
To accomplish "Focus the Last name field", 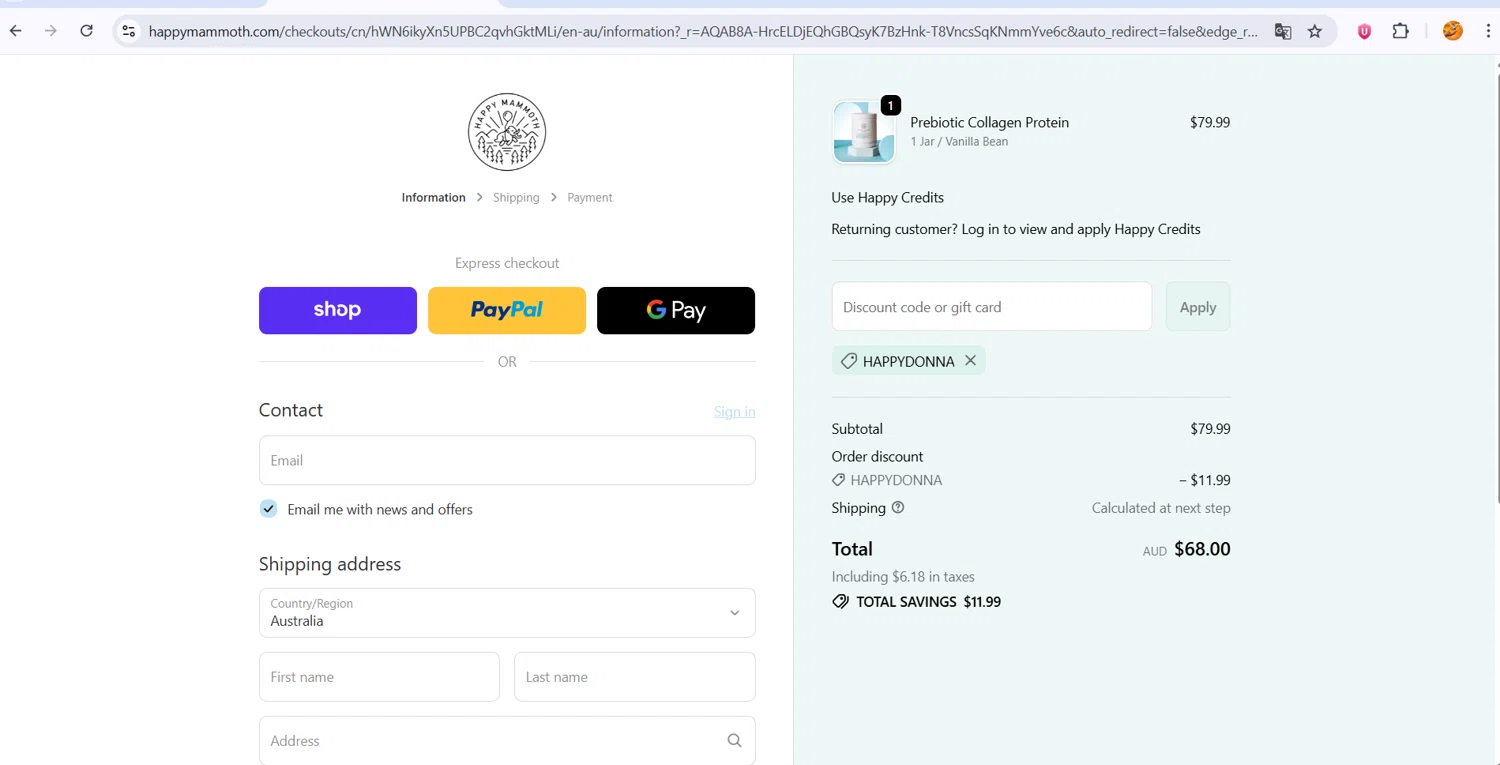I will (635, 677).
